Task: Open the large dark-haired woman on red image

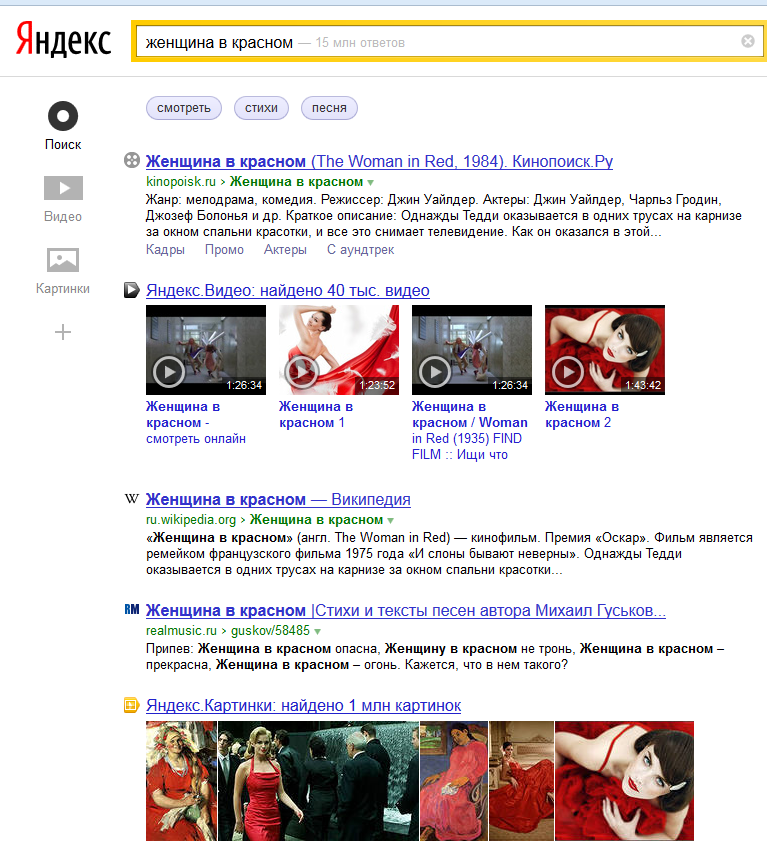Action: [625, 781]
